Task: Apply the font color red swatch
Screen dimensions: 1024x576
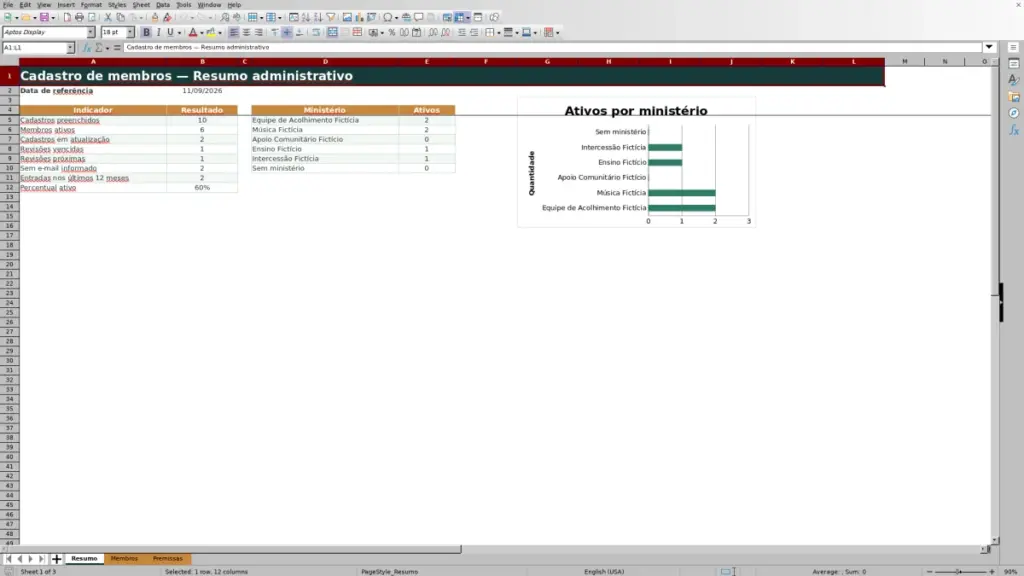Action: 193,33
